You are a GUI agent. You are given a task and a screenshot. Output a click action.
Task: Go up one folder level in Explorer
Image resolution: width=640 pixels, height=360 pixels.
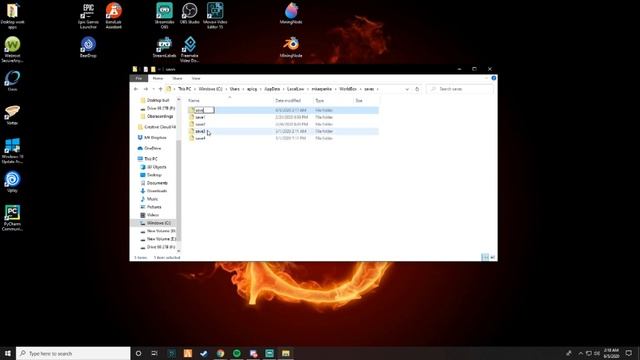click(160, 89)
